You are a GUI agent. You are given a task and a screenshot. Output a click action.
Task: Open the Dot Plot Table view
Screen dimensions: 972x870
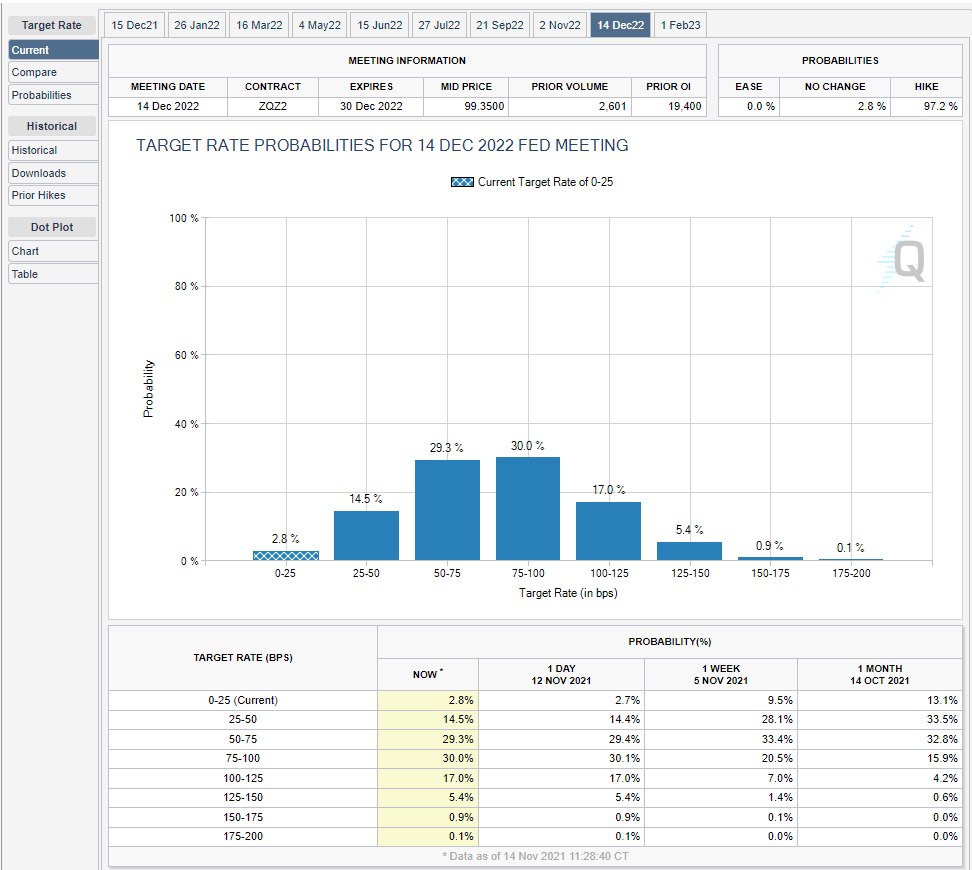(54, 274)
